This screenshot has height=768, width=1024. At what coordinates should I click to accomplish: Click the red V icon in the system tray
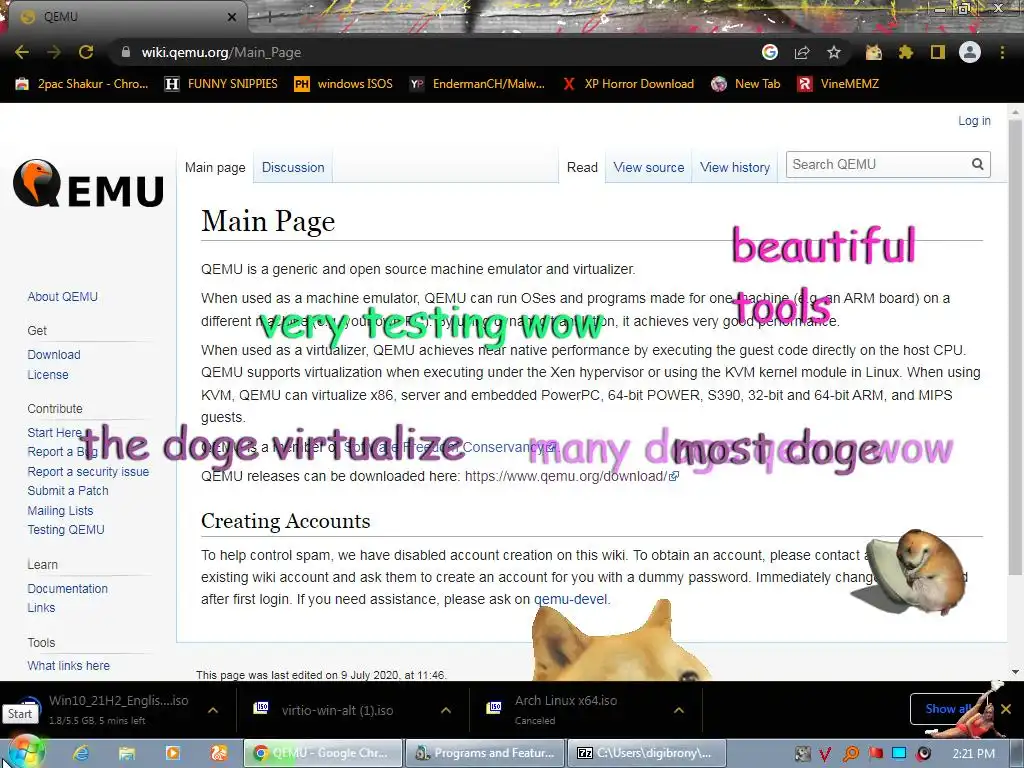coord(825,754)
